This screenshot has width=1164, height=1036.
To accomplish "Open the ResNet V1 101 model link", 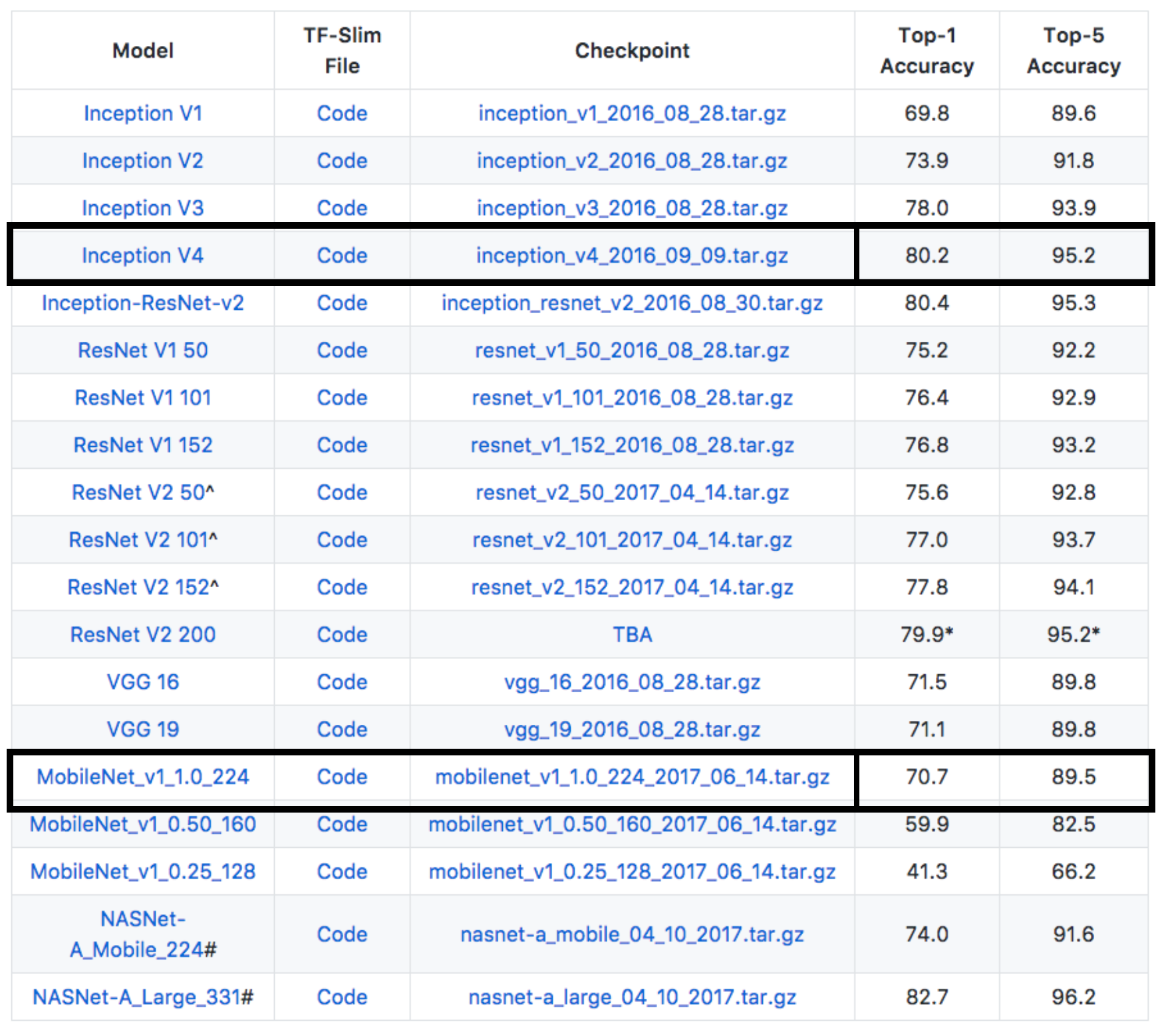I will tap(143, 398).
